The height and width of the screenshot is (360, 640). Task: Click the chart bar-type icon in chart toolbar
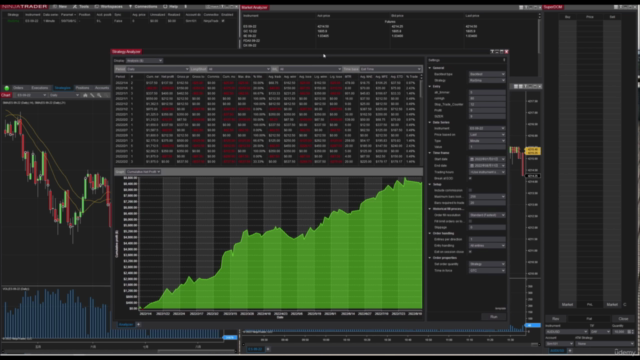tap(85, 95)
